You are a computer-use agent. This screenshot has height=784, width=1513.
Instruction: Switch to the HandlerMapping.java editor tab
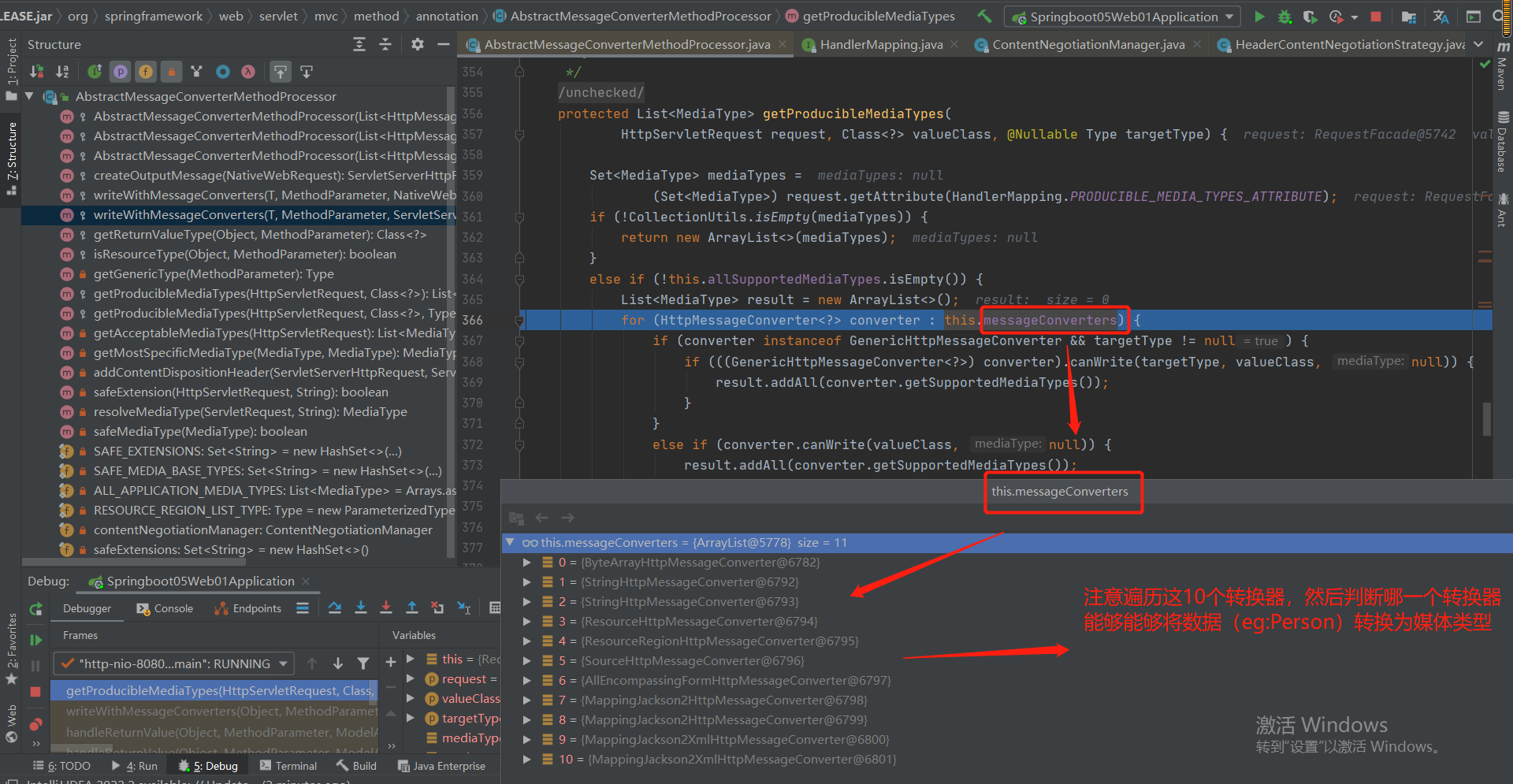point(881,45)
